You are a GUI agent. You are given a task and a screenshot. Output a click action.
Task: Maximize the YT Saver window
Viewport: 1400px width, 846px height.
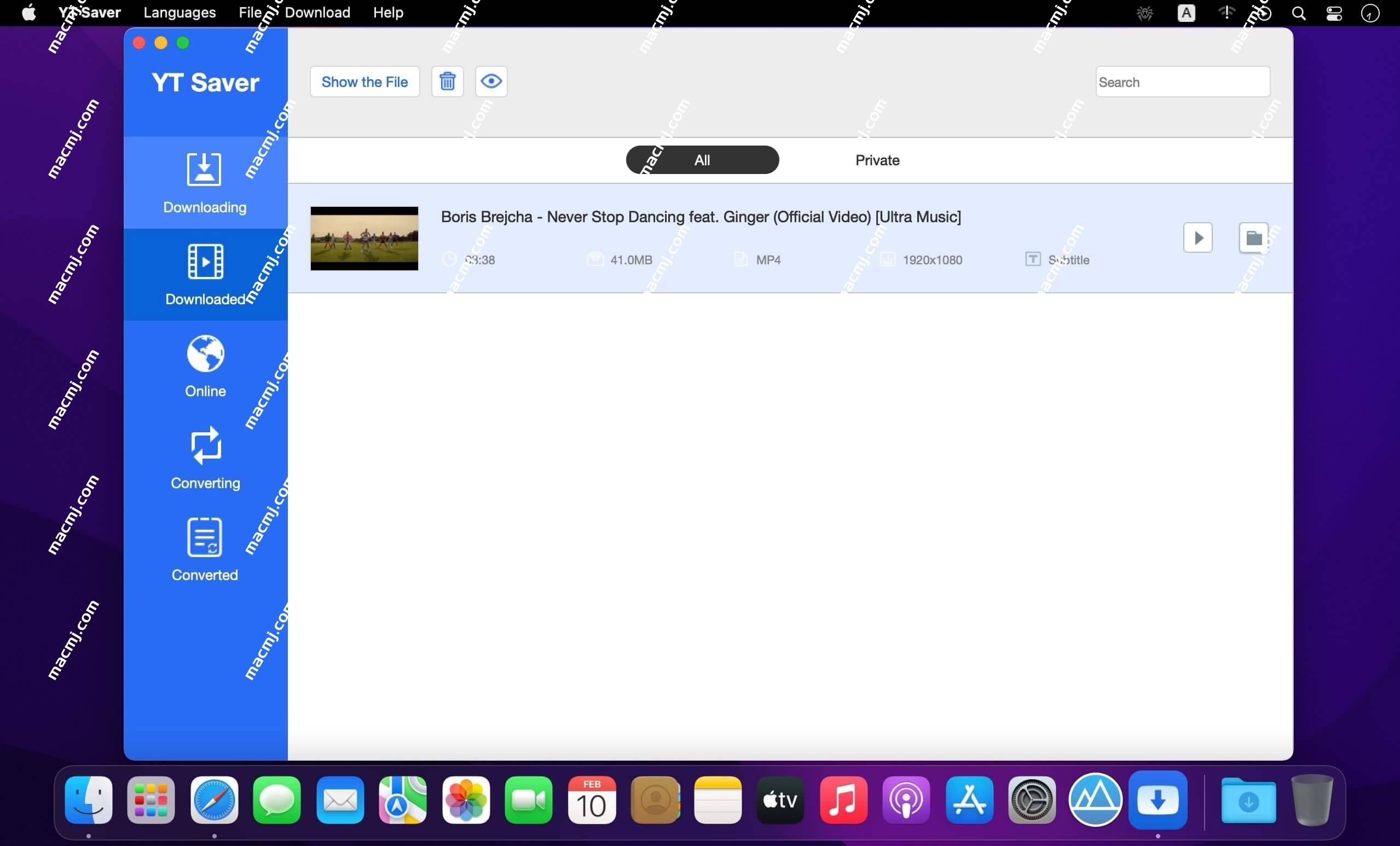(x=183, y=43)
